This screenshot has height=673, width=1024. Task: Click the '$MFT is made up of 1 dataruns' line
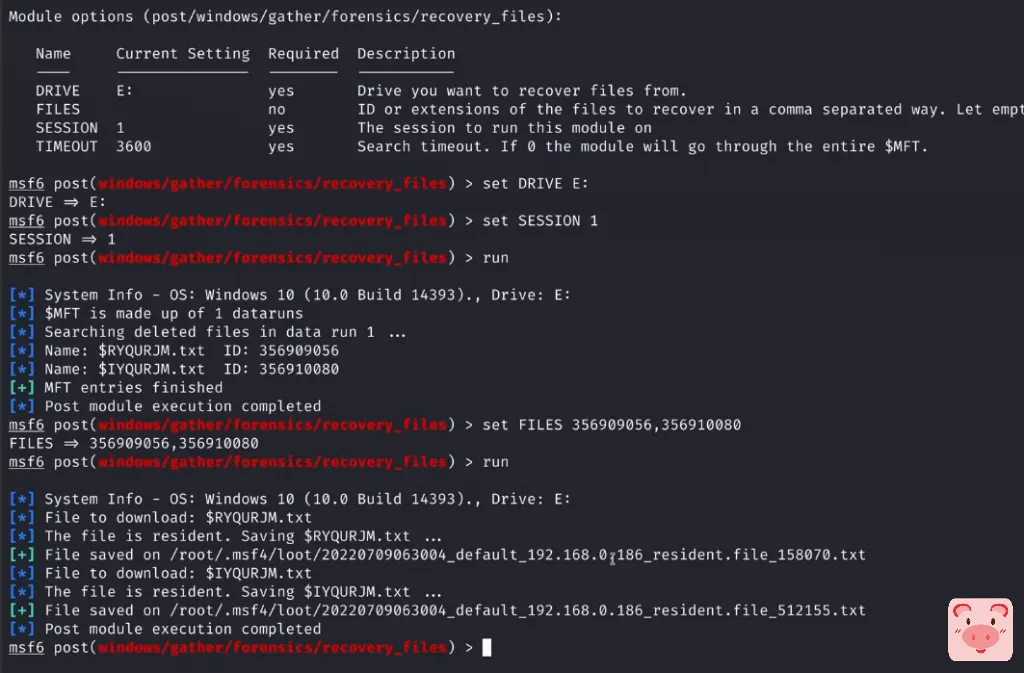click(x=173, y=314)
